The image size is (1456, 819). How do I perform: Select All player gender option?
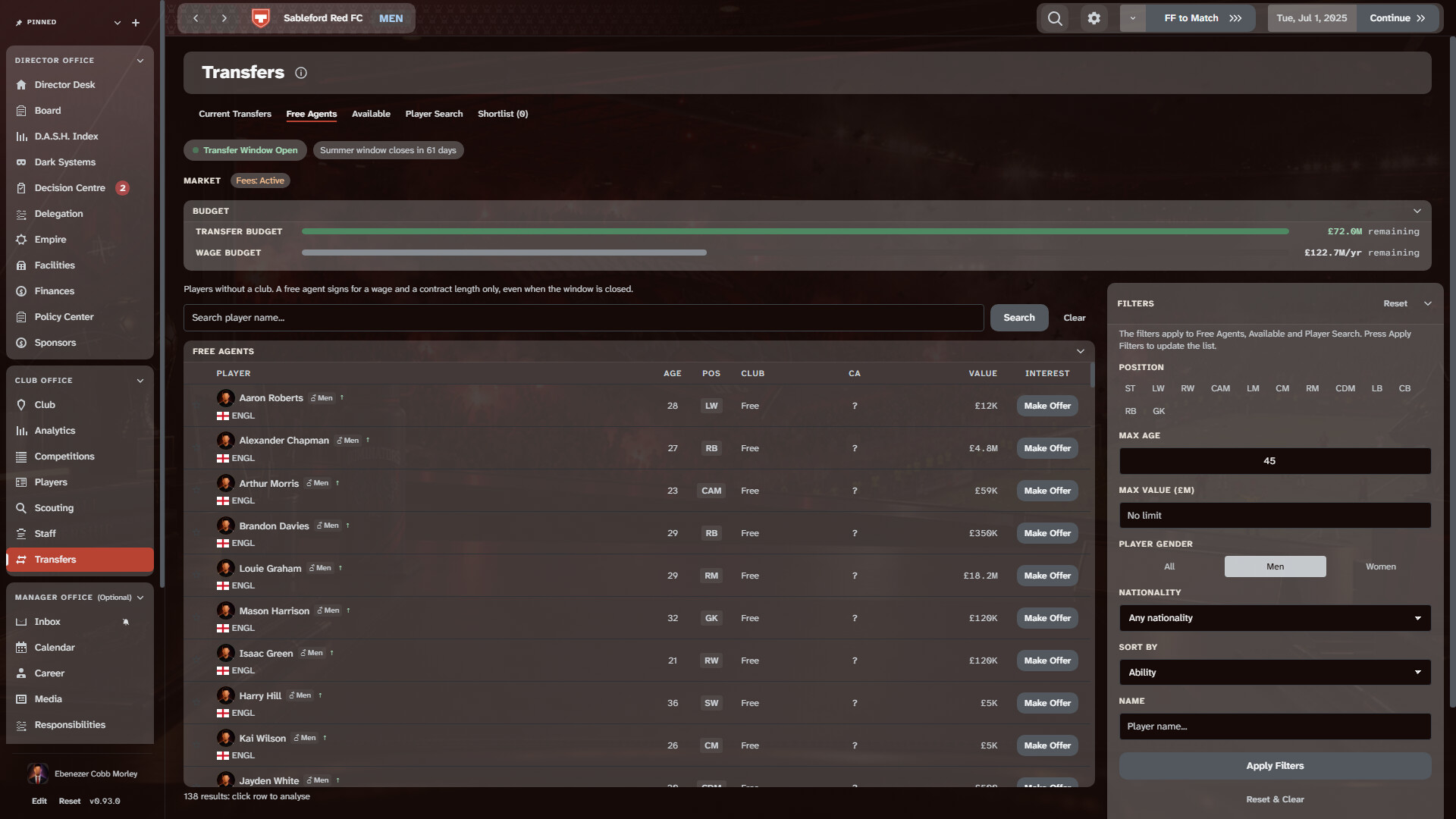pos(1169,566)
